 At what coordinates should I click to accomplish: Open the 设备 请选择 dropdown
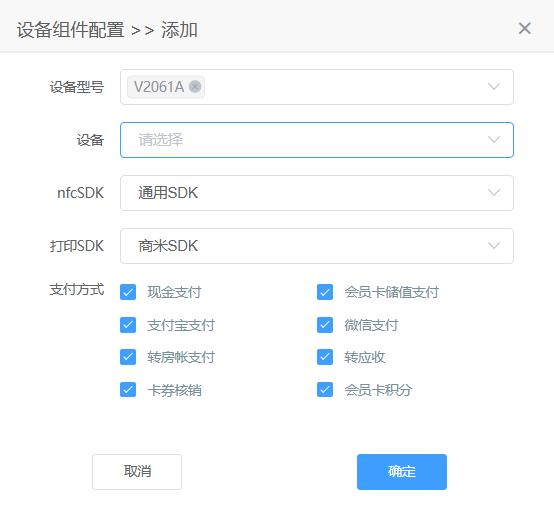pyautogui.click(x=317, y=140)
